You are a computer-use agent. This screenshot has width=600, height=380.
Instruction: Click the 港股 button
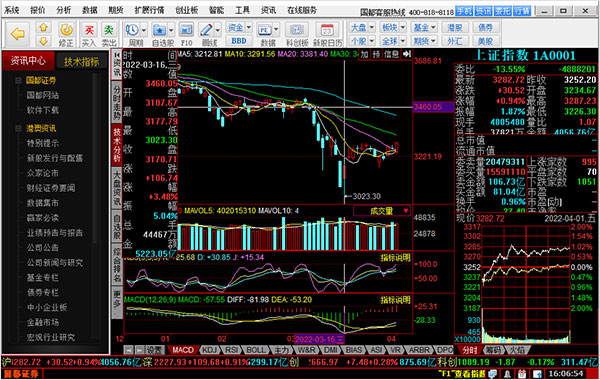coord(455,27)
